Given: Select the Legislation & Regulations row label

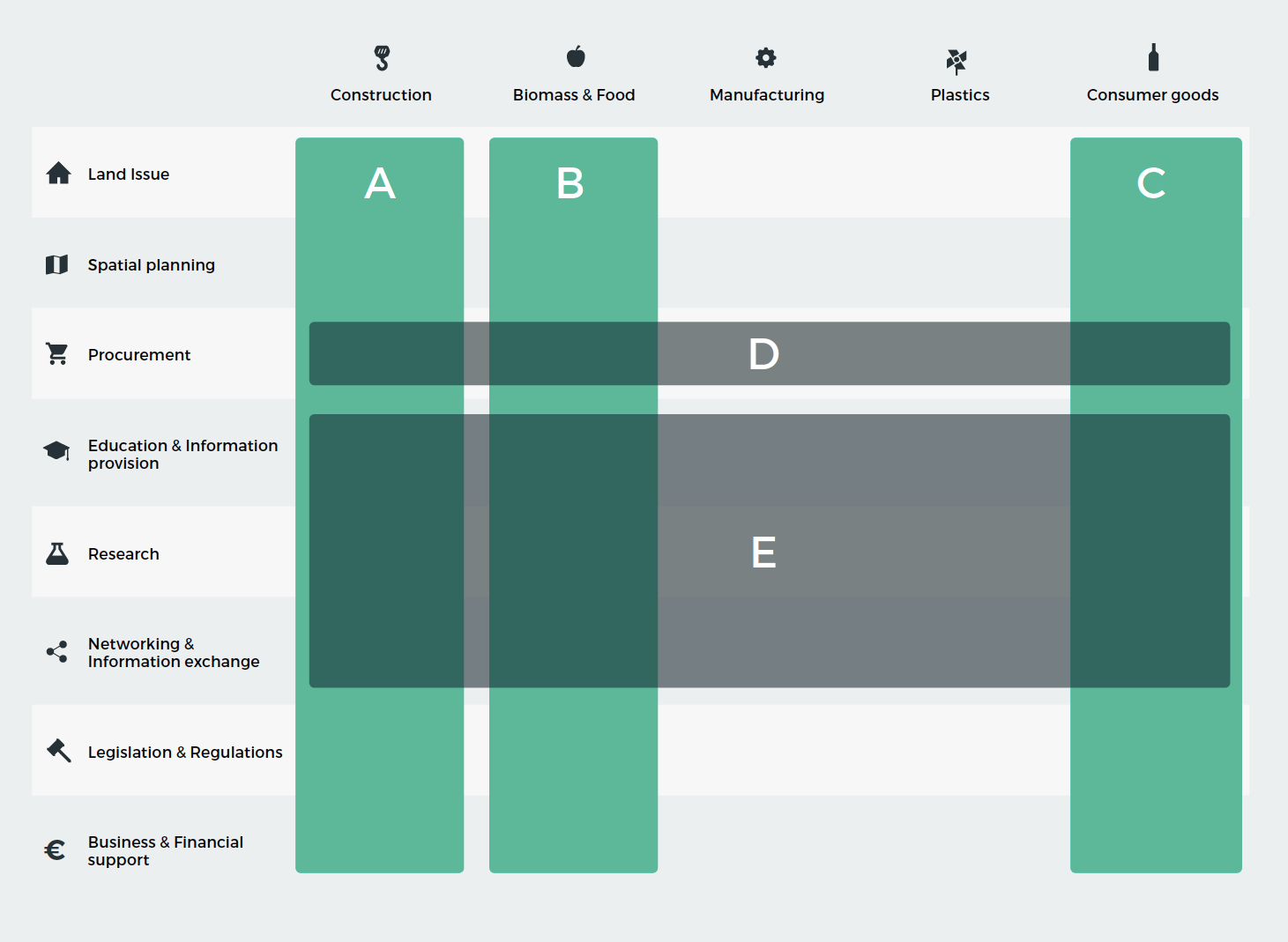Looking at the screenshot, I should (185, 753).
